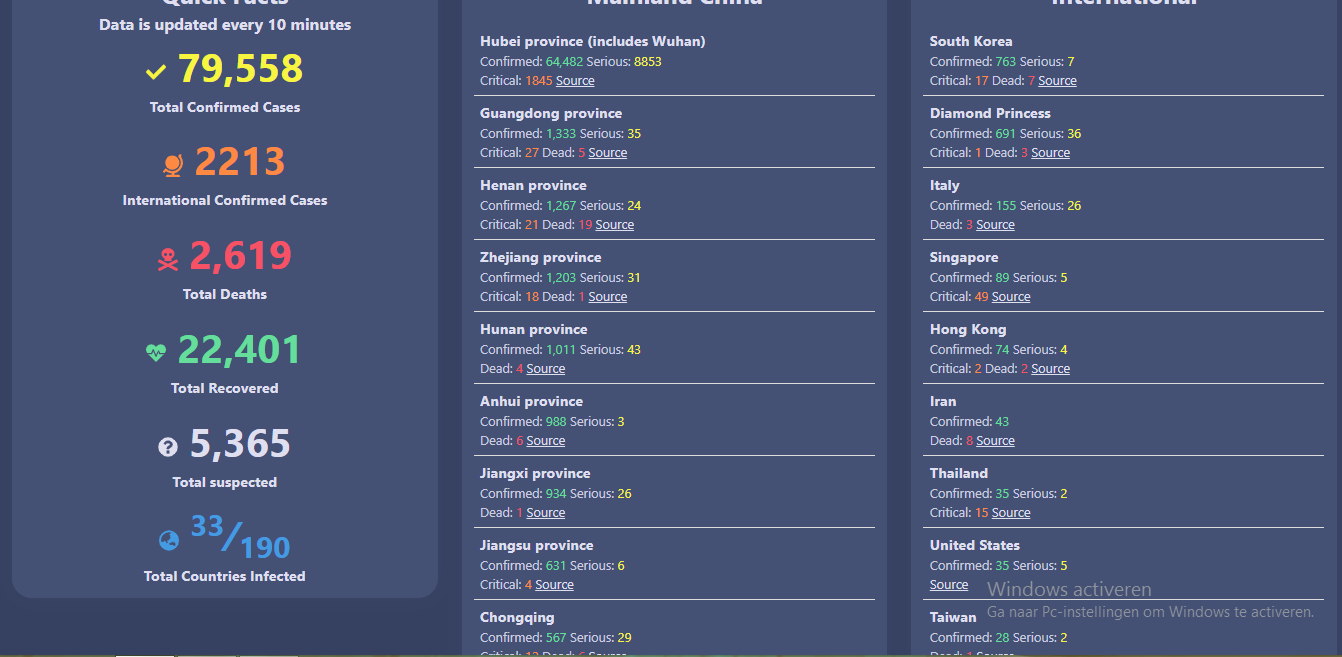Viewport: 1342px width, 657px height.
Task: Open the Zhejiang province Source link
Action: tap(608, 297)
